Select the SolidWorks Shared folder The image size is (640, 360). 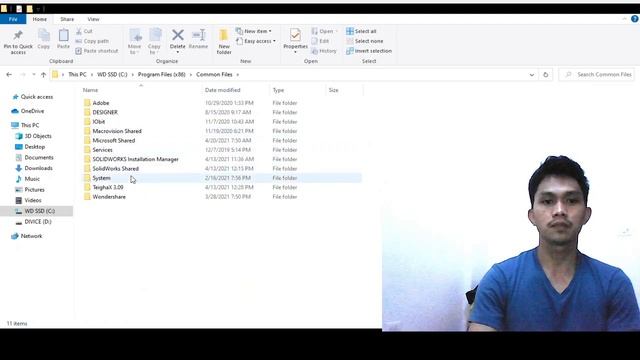click(x=115, y=169)
